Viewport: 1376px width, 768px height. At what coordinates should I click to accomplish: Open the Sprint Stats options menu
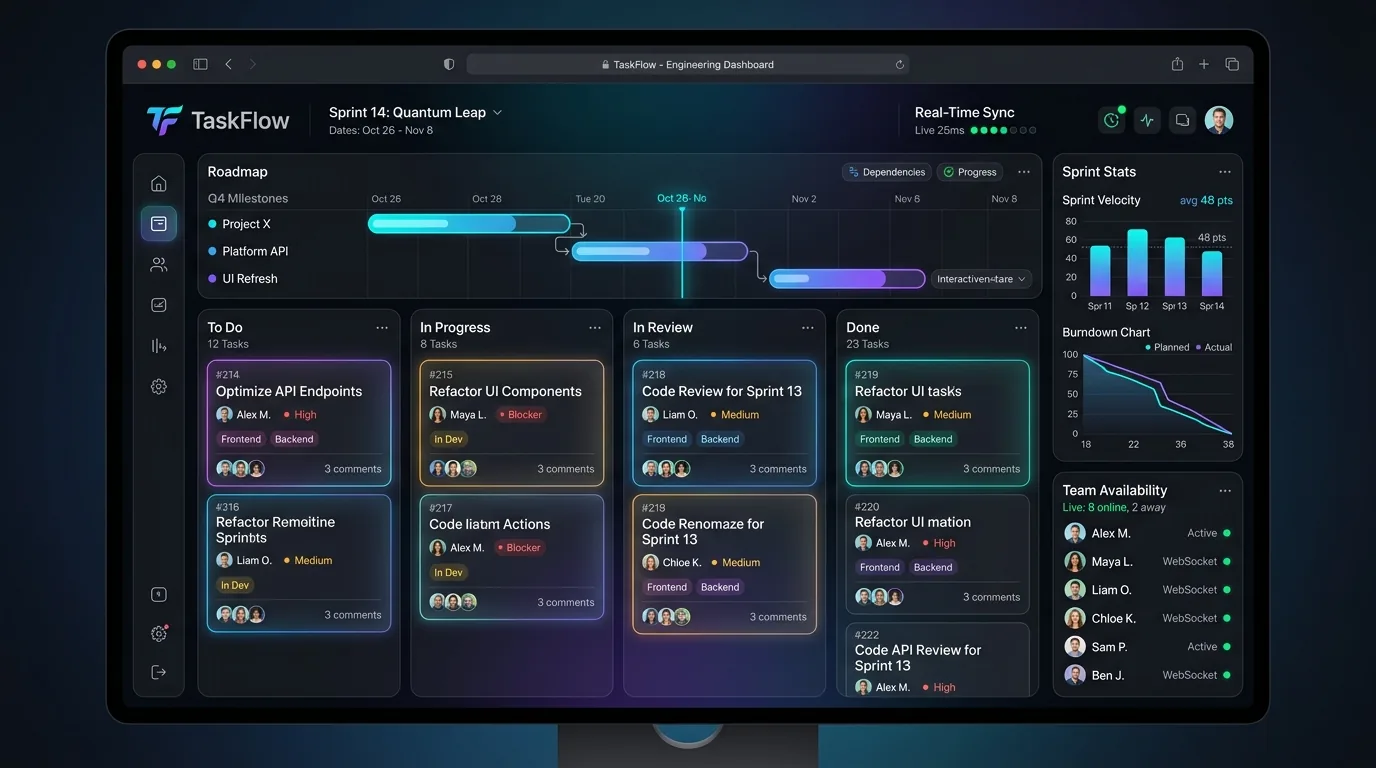1224,172
